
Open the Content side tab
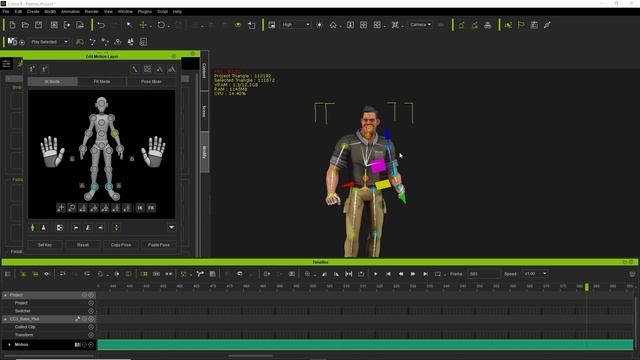coord(204,70)
